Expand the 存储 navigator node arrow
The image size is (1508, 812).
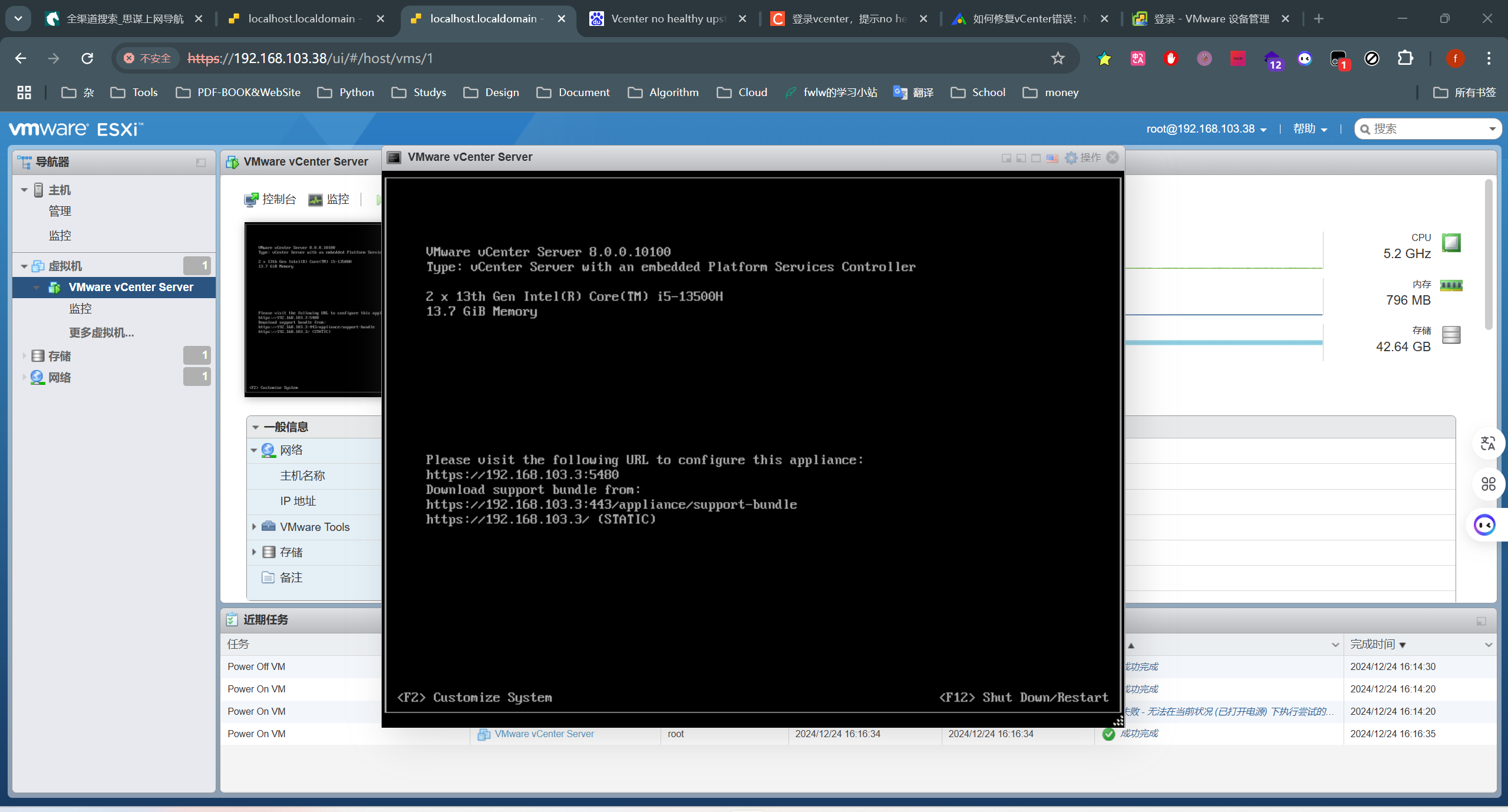pos(24,356)
